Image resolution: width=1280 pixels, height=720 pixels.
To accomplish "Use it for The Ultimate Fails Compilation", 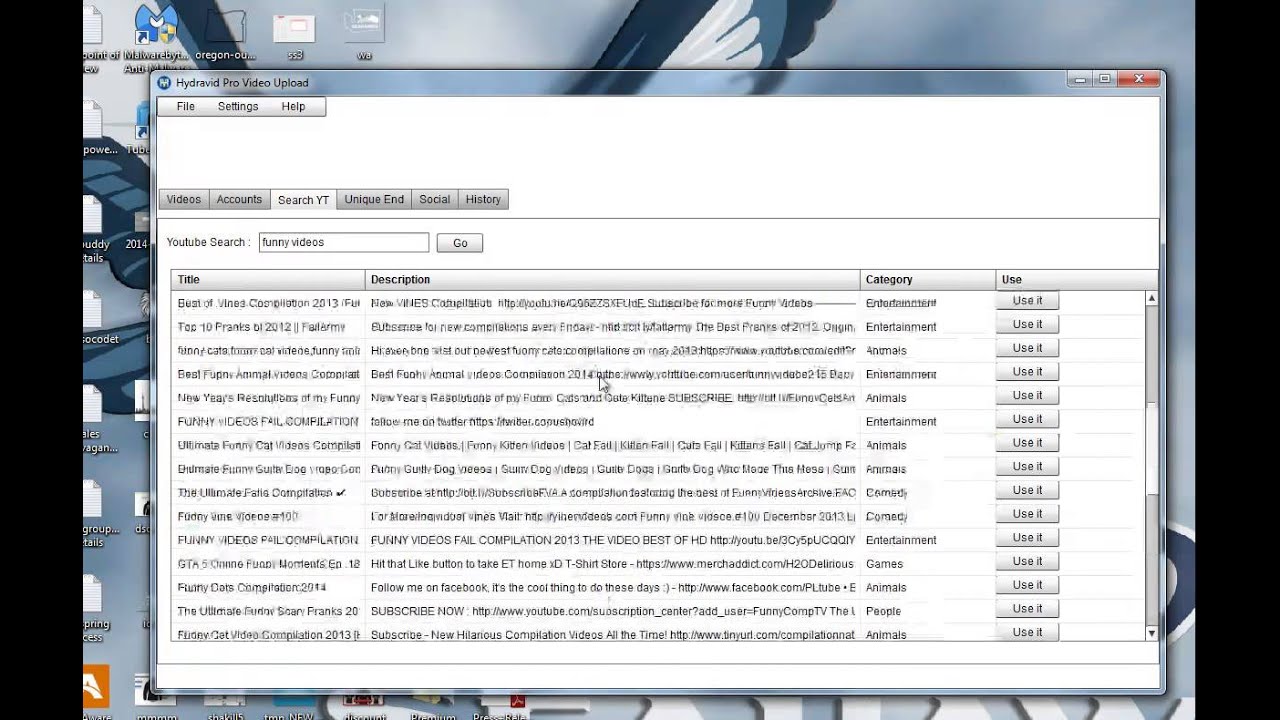I will click(1027, 490).
